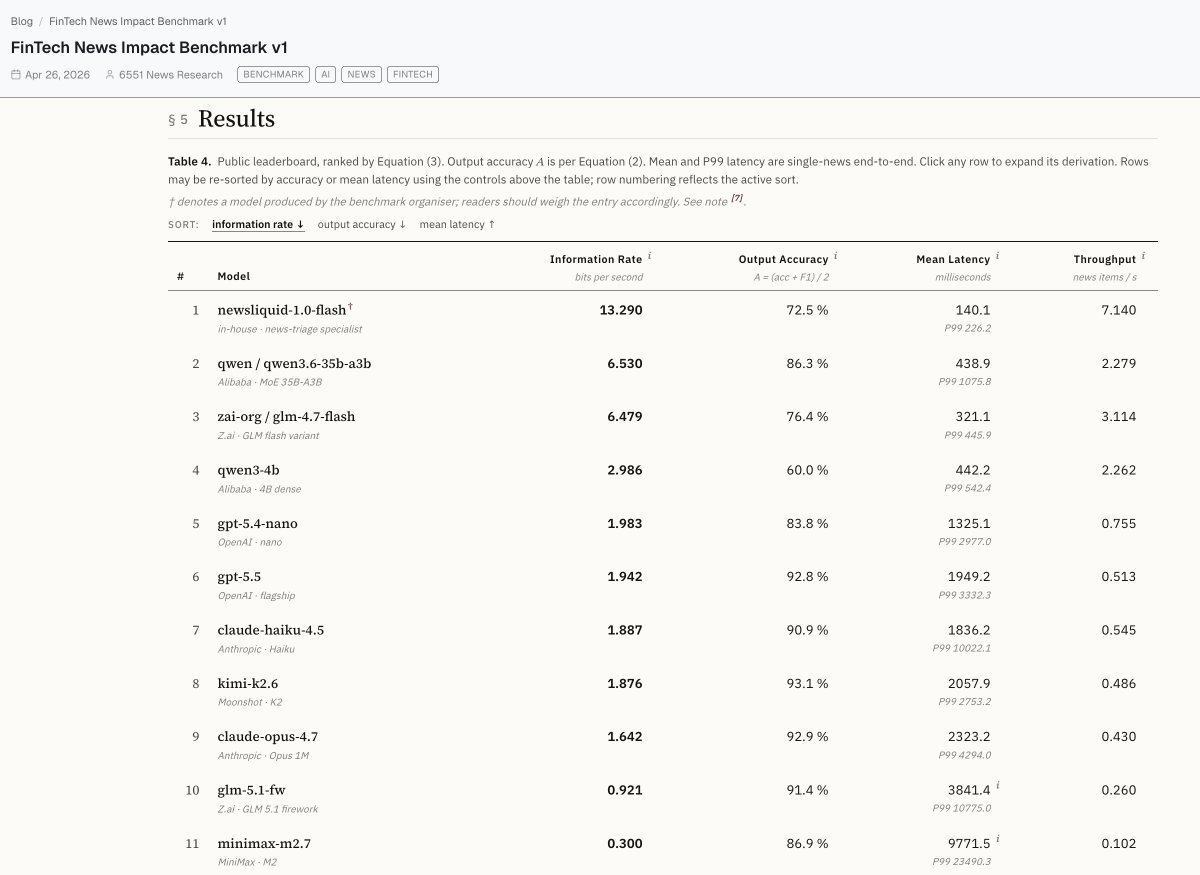This screenshot has height=875, width=1200.
Task: Select the BENCHMARK tag
Action: tap(273, 75)
